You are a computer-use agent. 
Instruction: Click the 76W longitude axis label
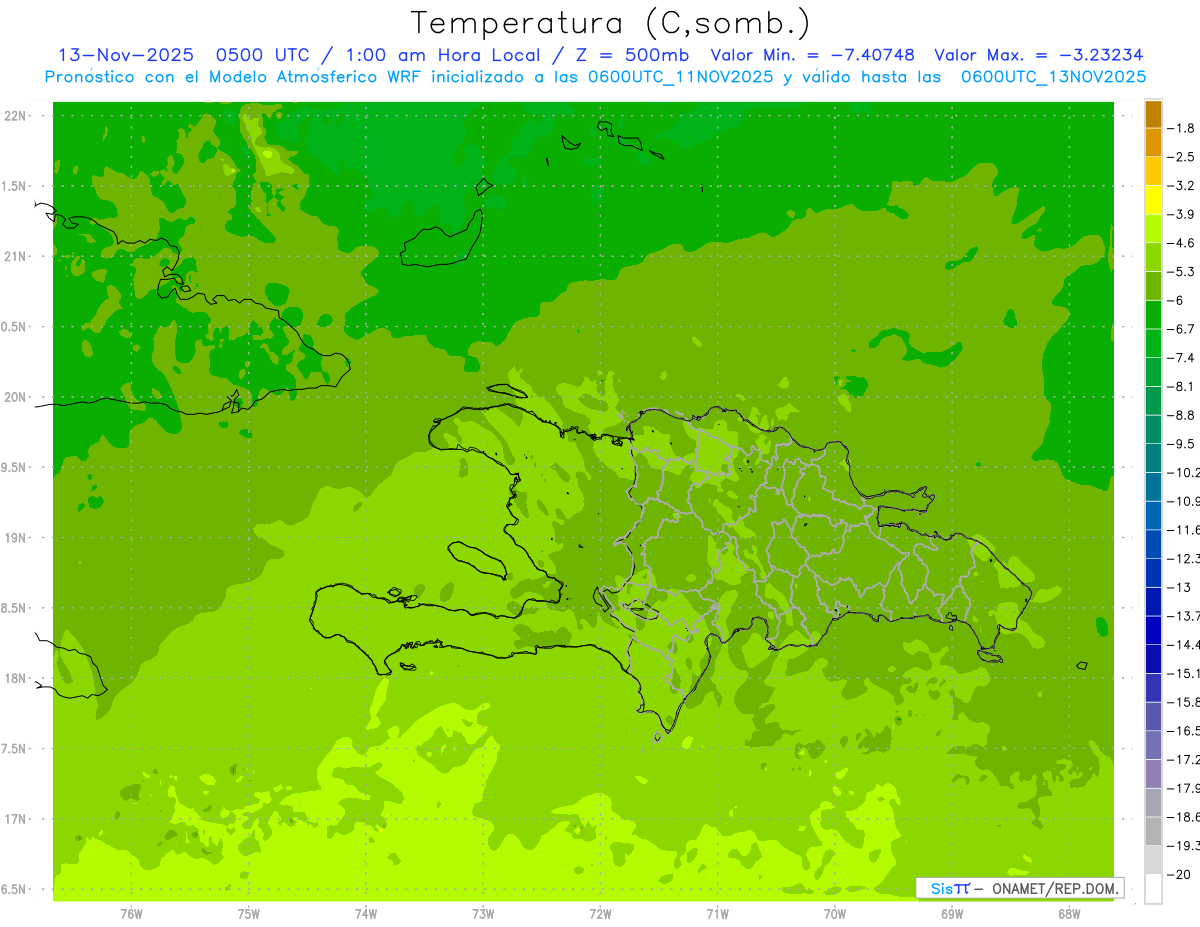(x=131, y=913)
